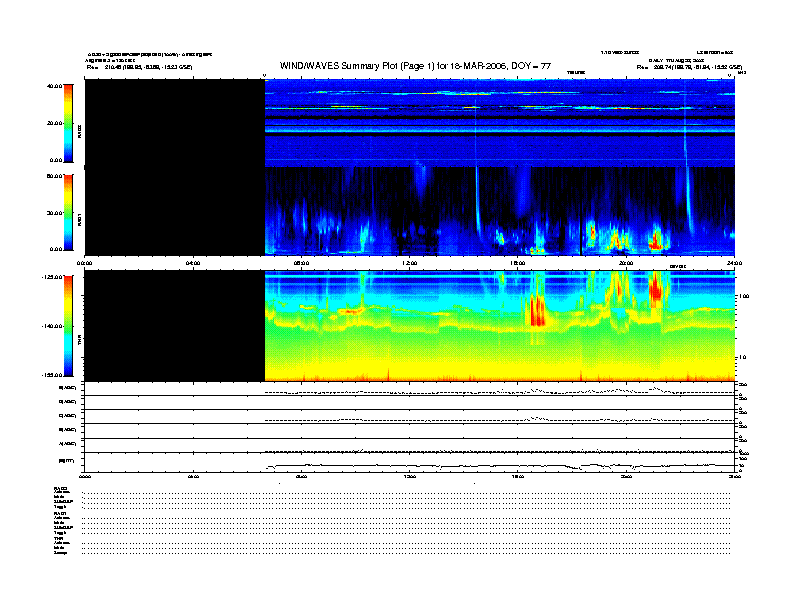The width and height of the screenshot is (792, 612).
Task: Click the RAD2 intensity color bar
Action: click(68, 123)
